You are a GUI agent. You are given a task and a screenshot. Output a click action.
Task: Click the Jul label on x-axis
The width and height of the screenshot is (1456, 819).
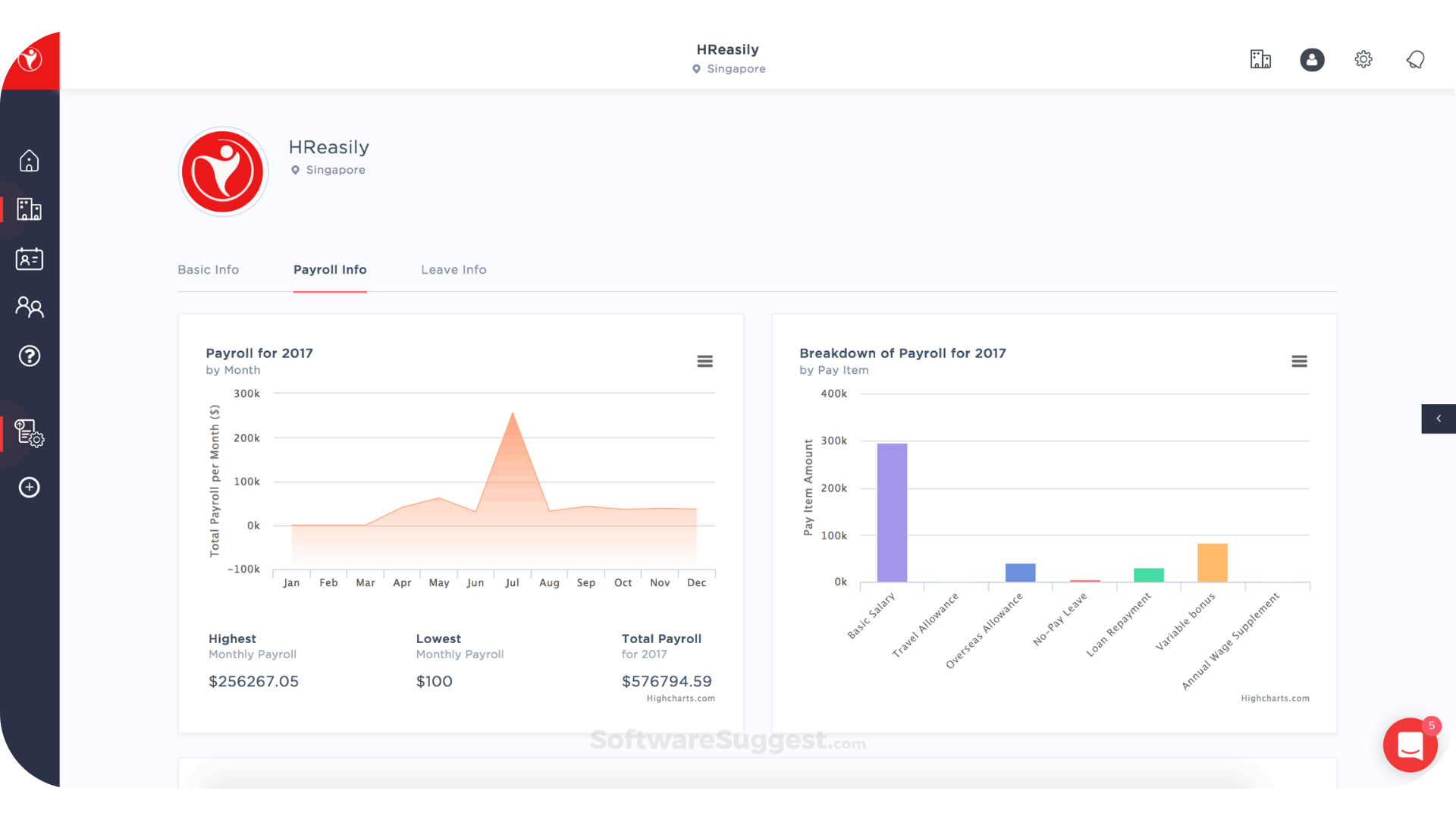point(512,582)
